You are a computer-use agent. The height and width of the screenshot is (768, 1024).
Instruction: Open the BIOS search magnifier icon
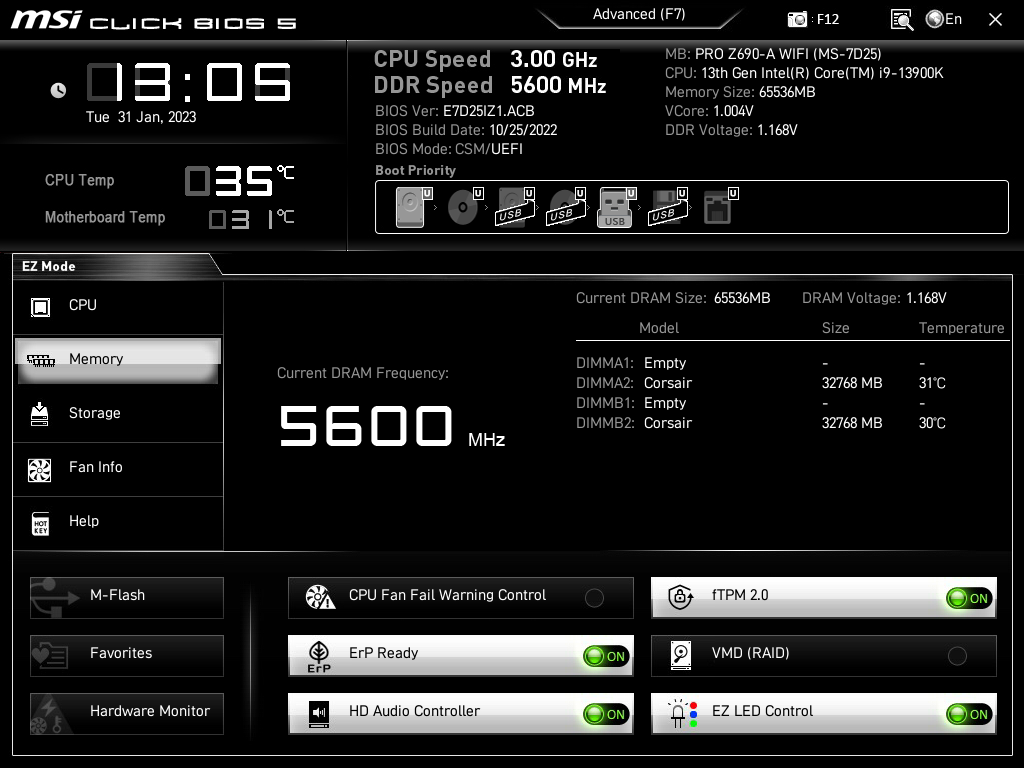(x=902, y=20)
